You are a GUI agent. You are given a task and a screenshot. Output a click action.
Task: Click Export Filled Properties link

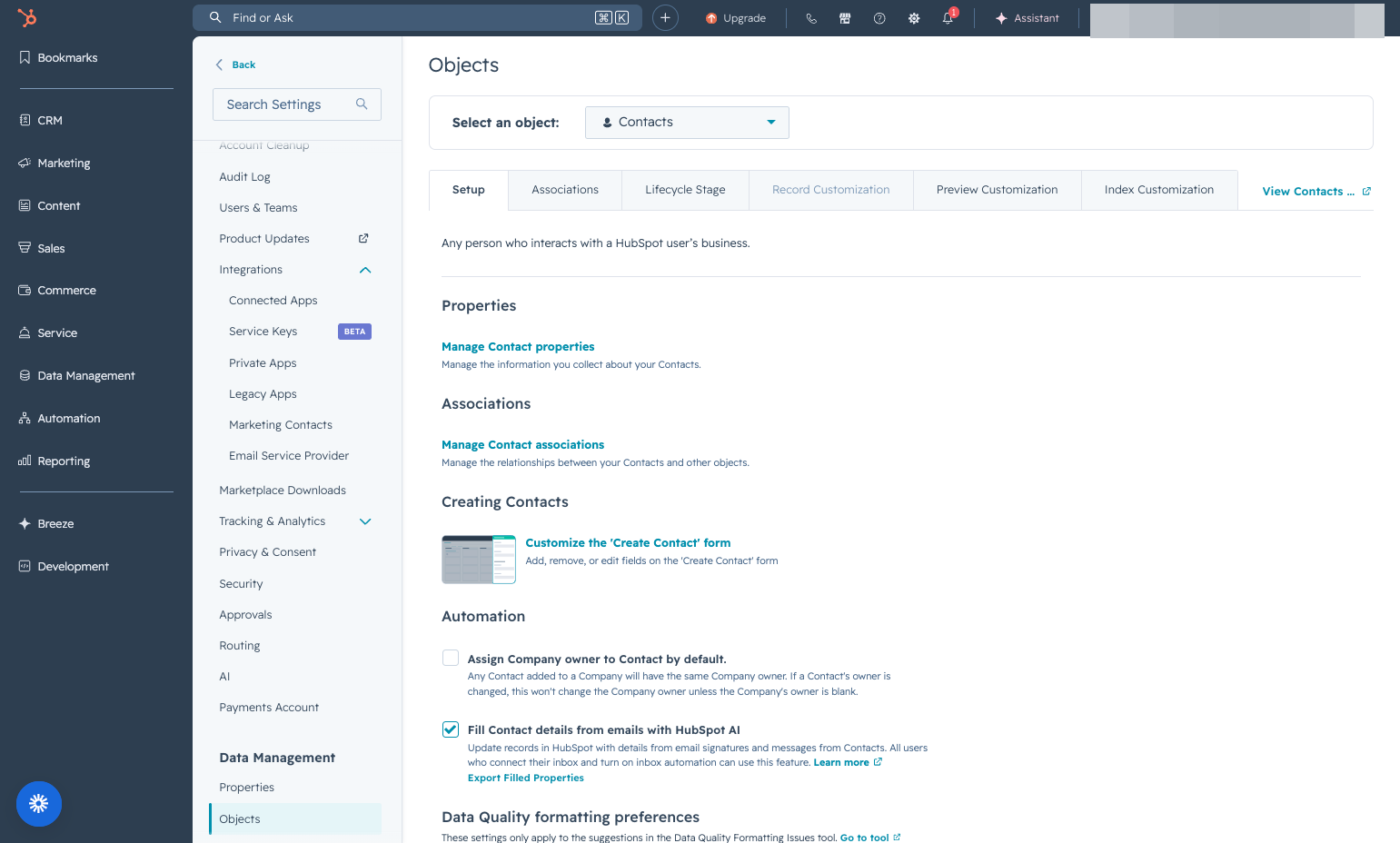tap(526, 778)
